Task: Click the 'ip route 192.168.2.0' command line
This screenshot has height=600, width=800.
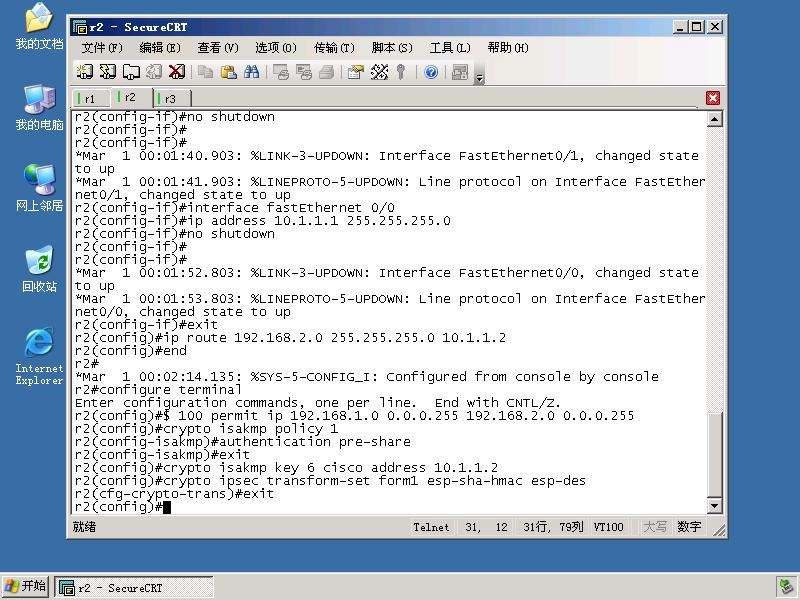Action: (290, 338)
